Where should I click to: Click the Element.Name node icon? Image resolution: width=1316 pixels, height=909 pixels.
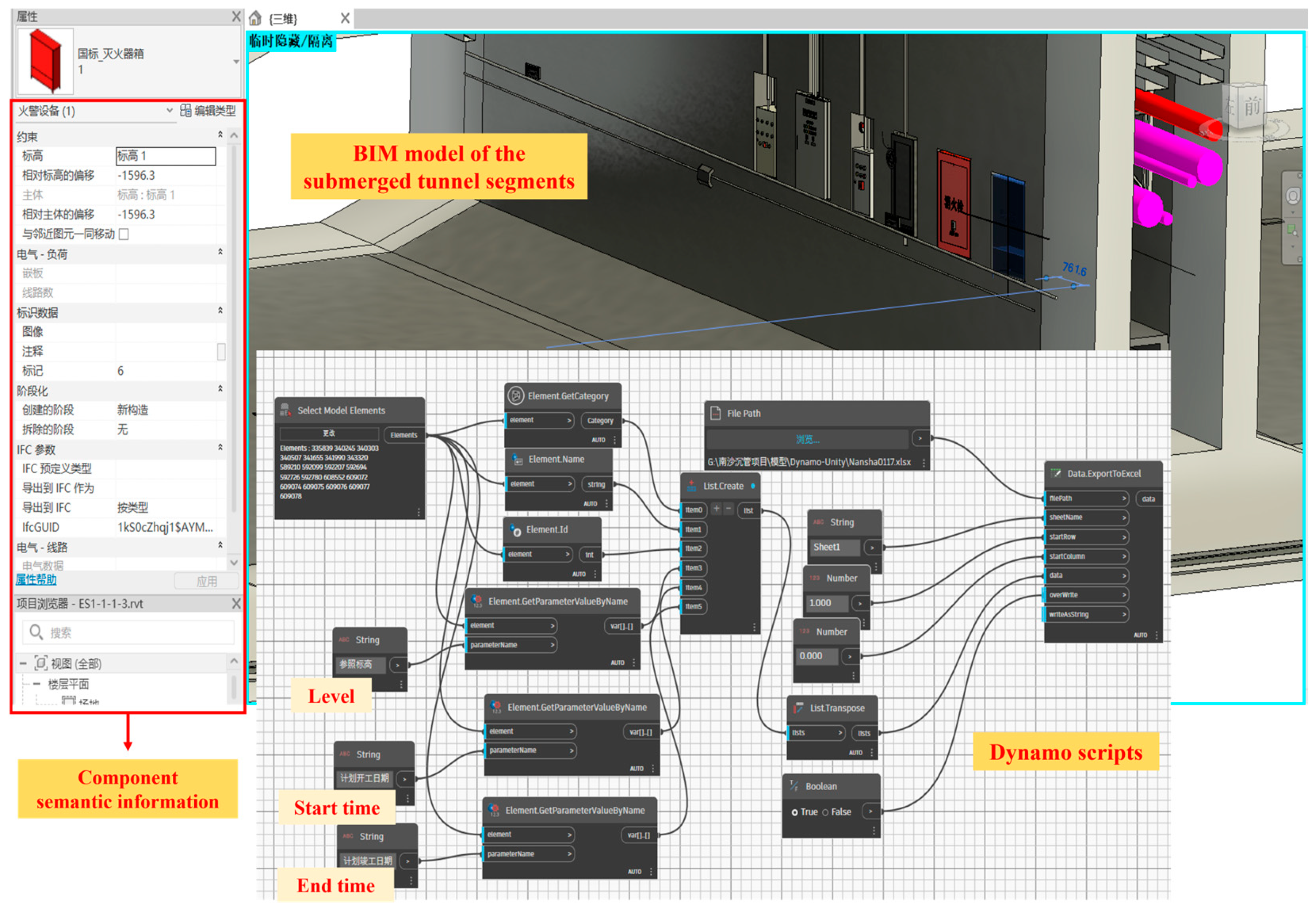[517, 459]
